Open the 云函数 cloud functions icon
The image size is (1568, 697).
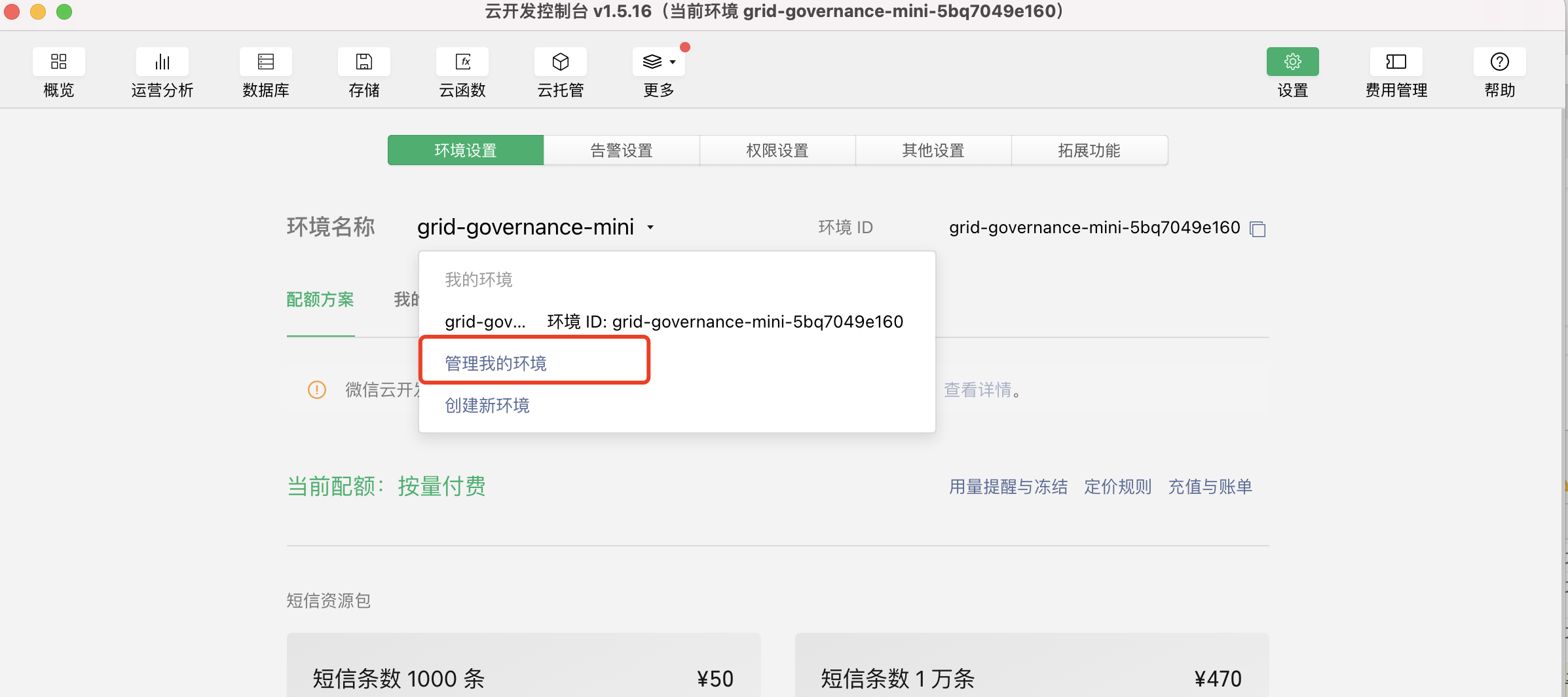pos(462,62)
